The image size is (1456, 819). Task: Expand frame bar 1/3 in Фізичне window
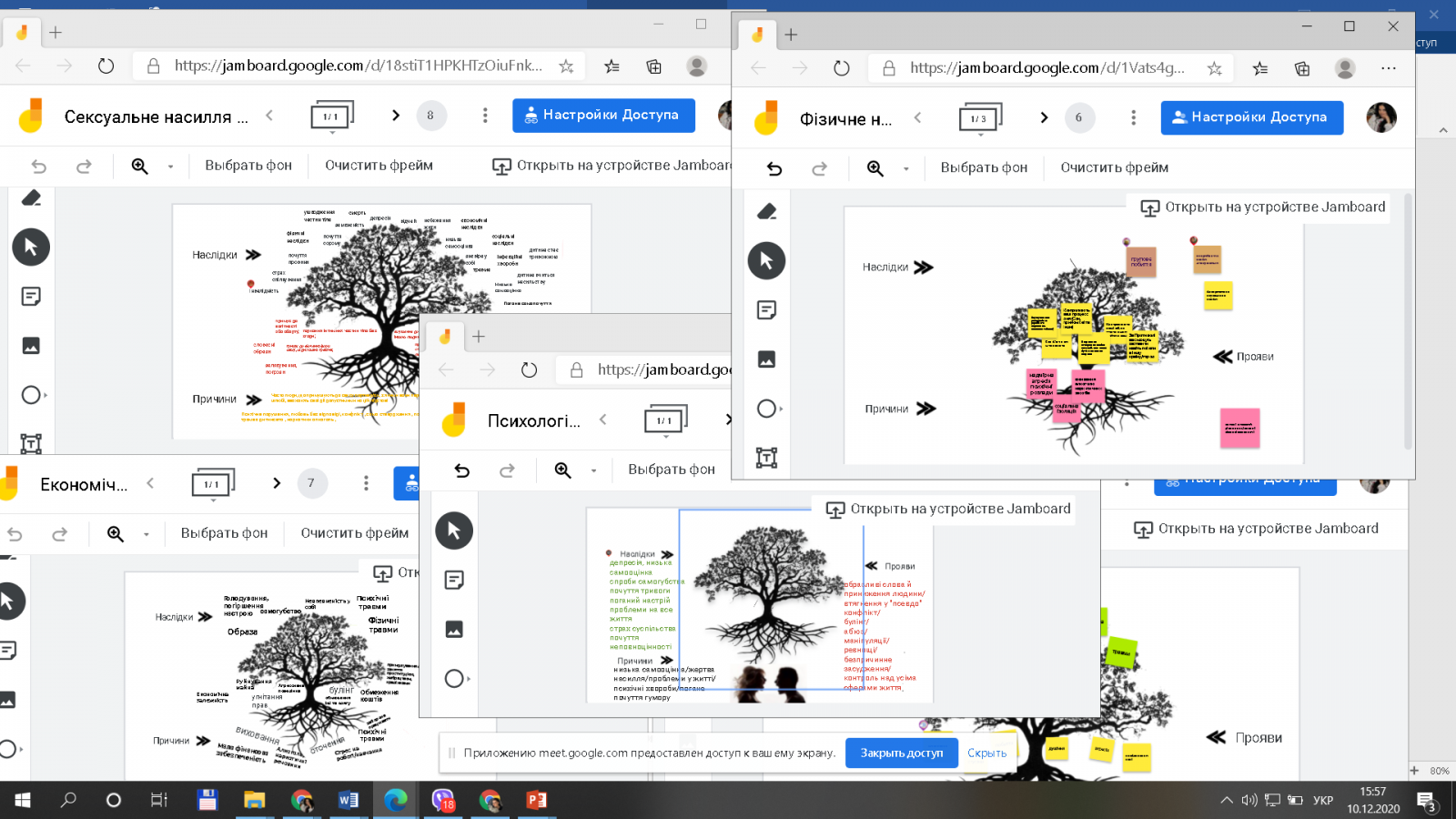tap(980, 118)
